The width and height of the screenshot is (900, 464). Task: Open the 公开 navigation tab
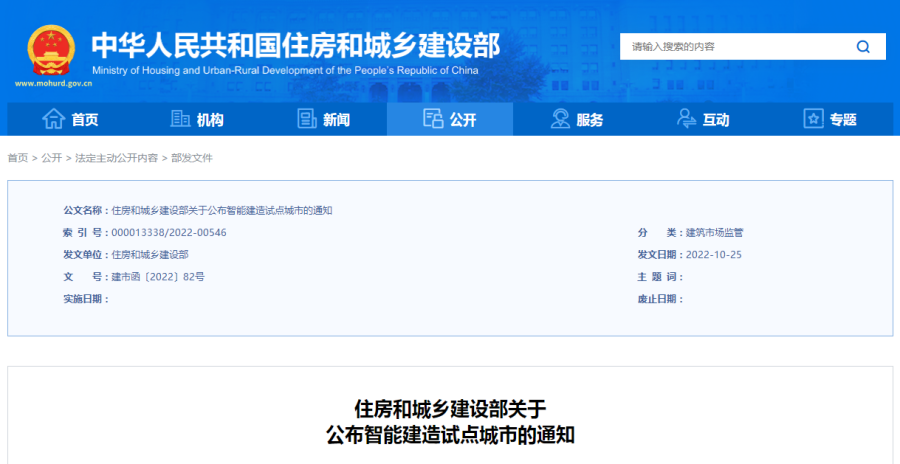450,119
